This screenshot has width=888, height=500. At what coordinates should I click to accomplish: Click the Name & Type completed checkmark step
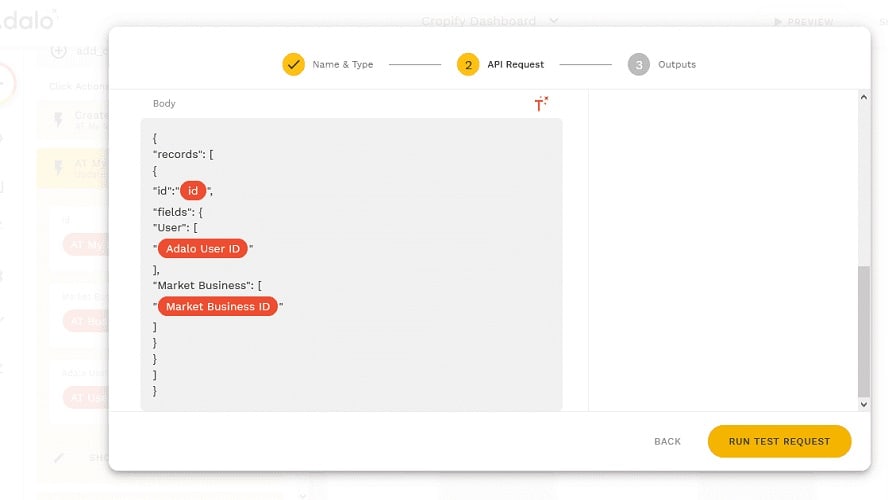(x=293, y=65)
